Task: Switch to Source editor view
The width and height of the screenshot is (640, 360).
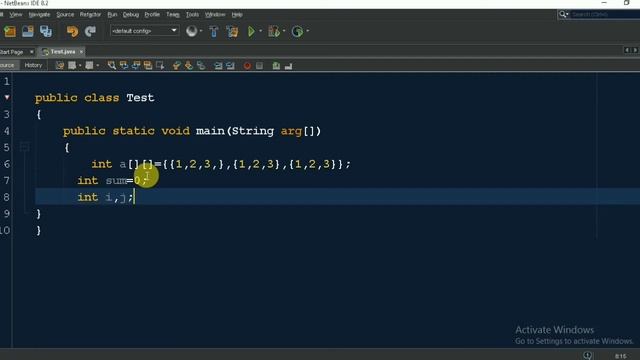Action: 7,65
